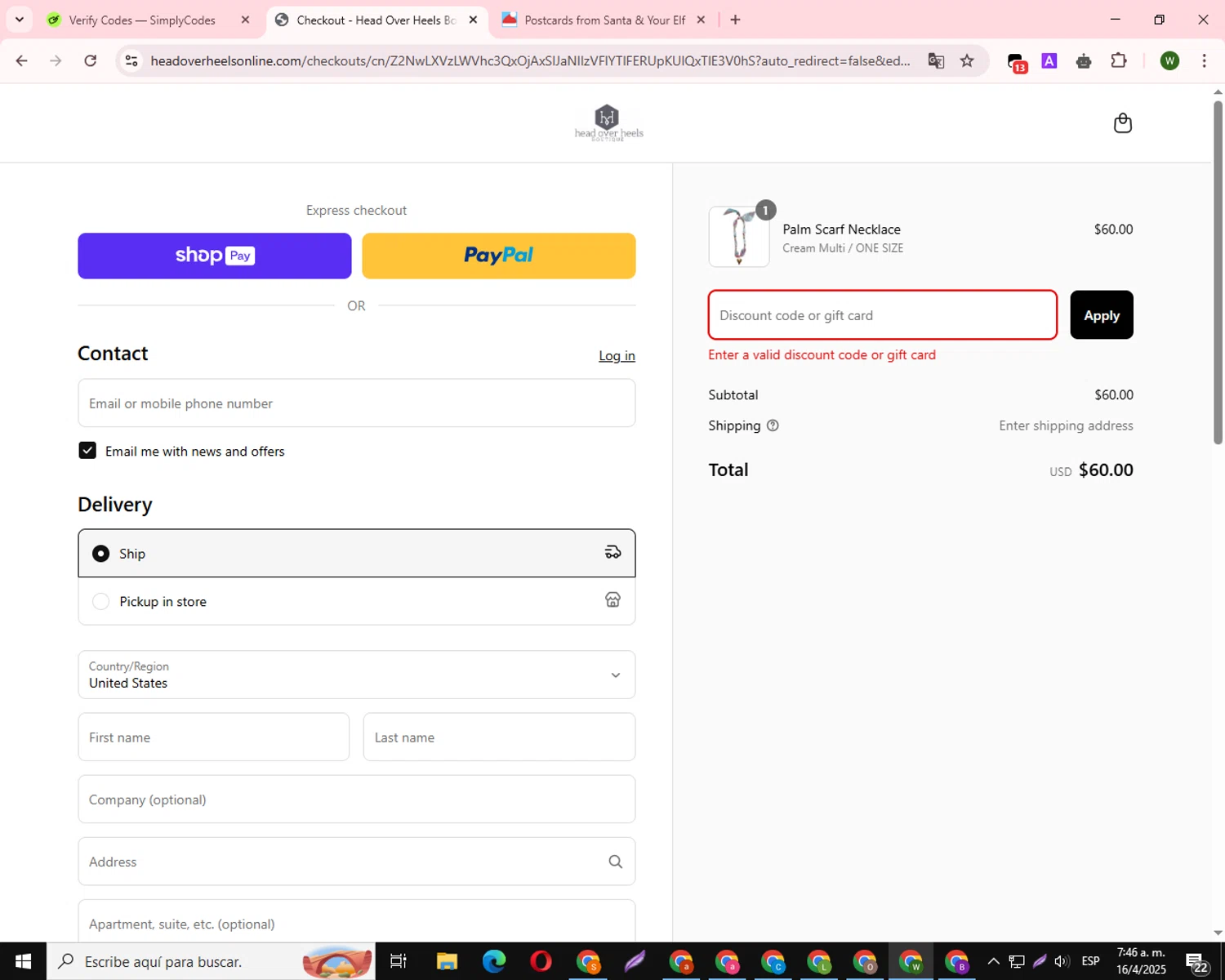Open the purple A extension

[x=1049, y=60]
